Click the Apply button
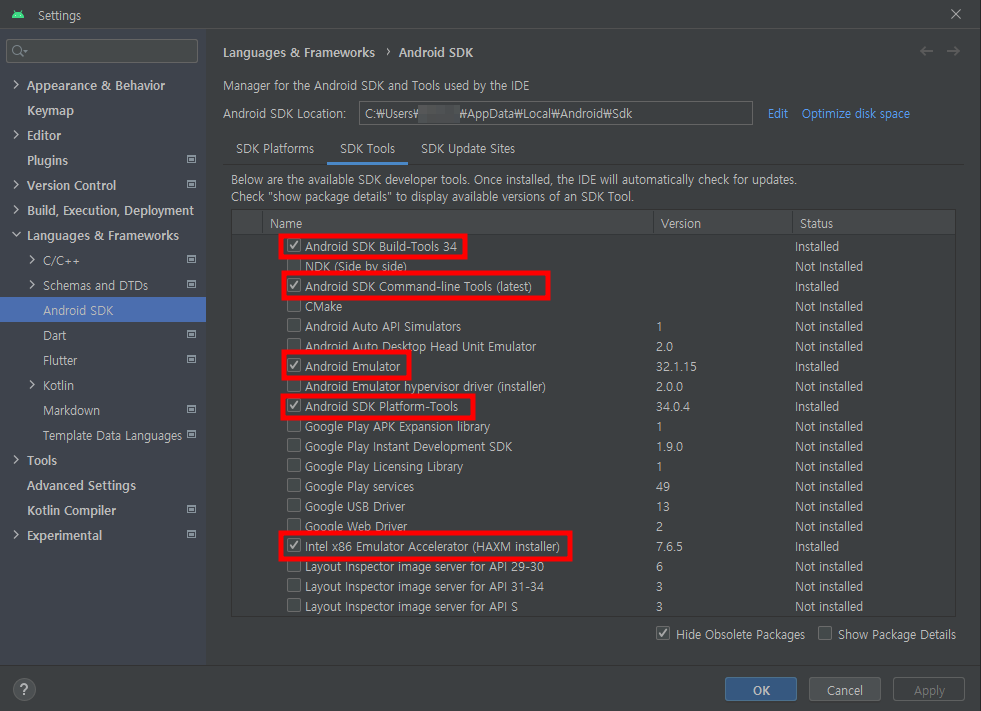The width and height of the screenshot is (981, 711). 929,690
